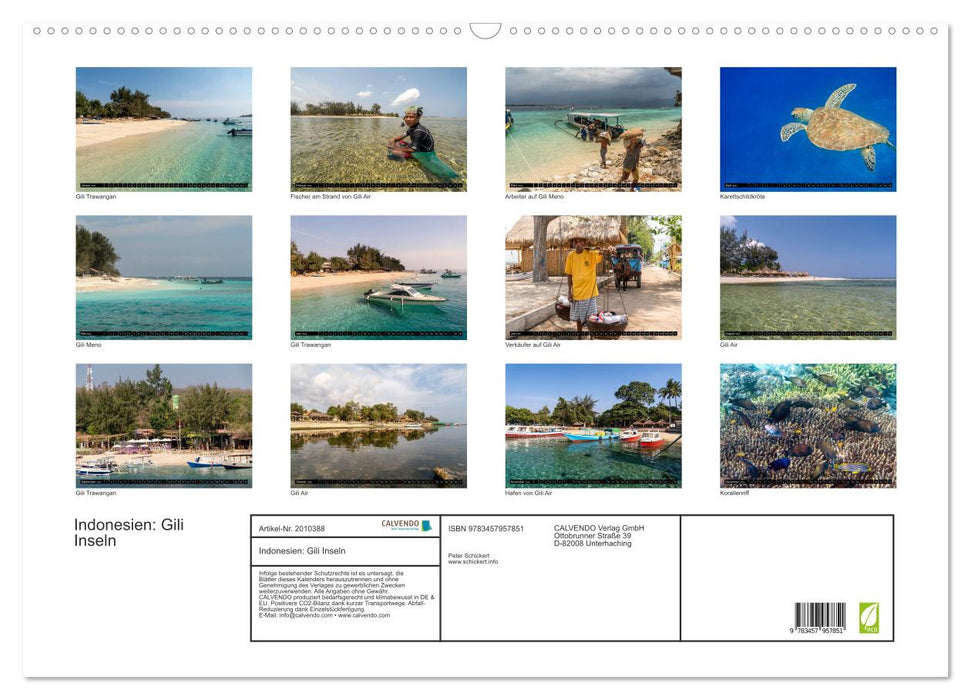Image resolution: width=971 pixels, height=700 pixels.
Task: Click the Fischer am Strand von Gili Air photo
Action: click(x=378, y=128)
